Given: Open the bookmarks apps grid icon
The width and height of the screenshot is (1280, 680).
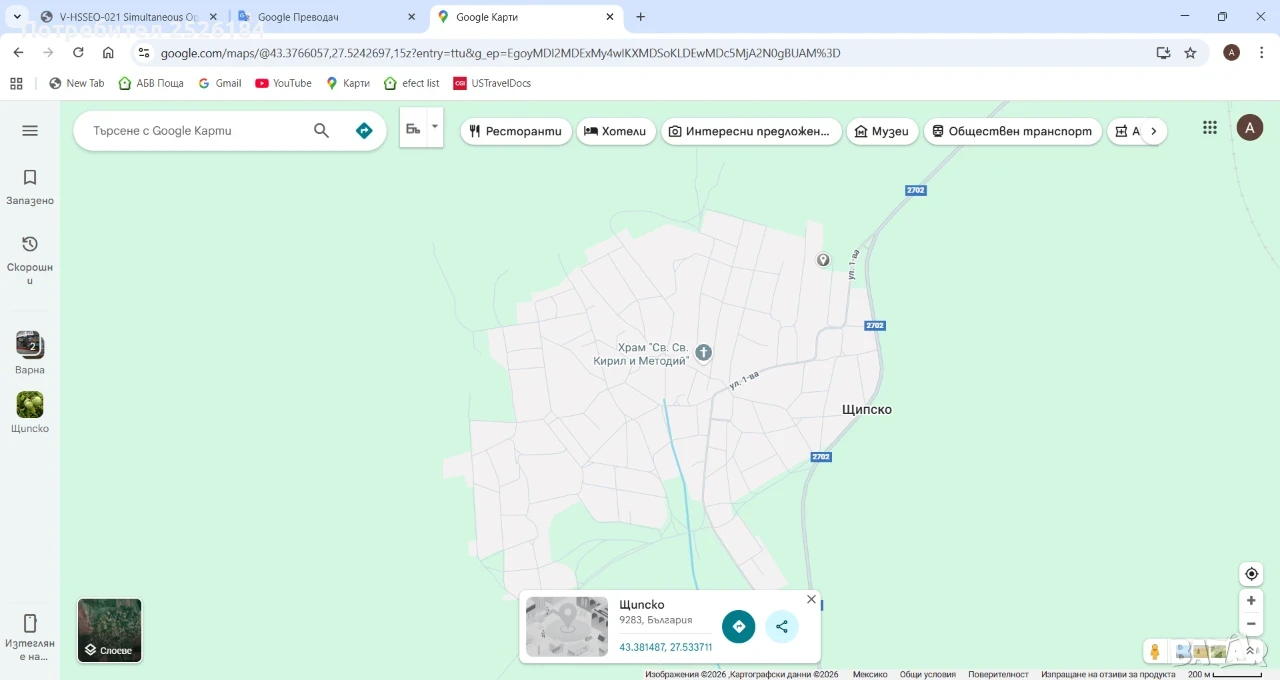Looking at the screenshot, I should click(x=16, y=83).
